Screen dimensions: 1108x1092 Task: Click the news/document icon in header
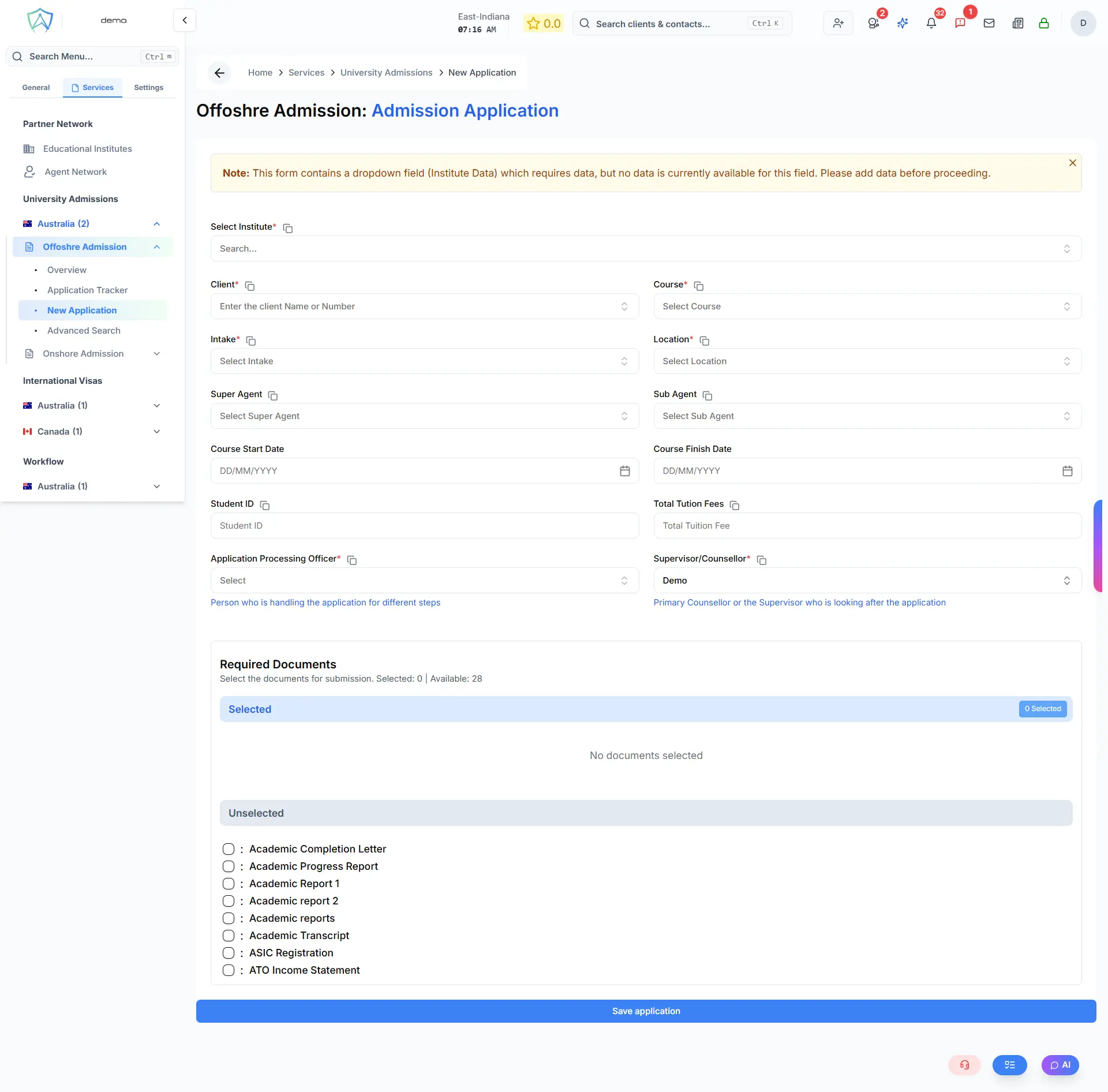(x=1017, y=23)
